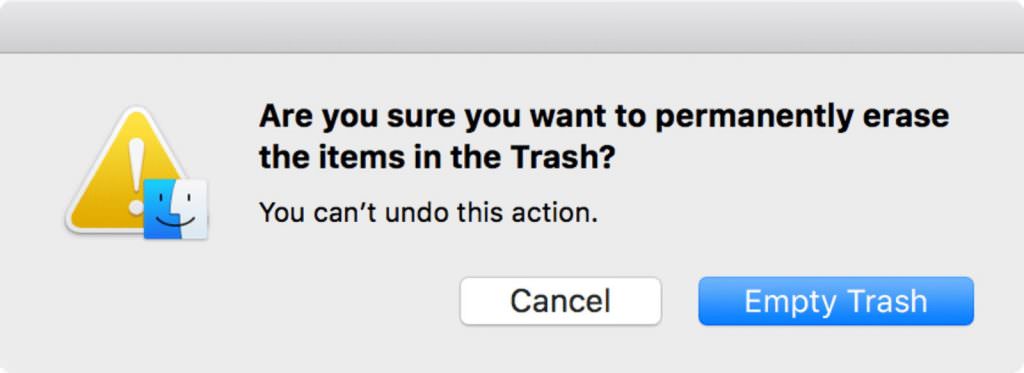Click the Empty Trash button
Image resolution: width=1024 pixels, height=373 pixels.
[836, 301]
